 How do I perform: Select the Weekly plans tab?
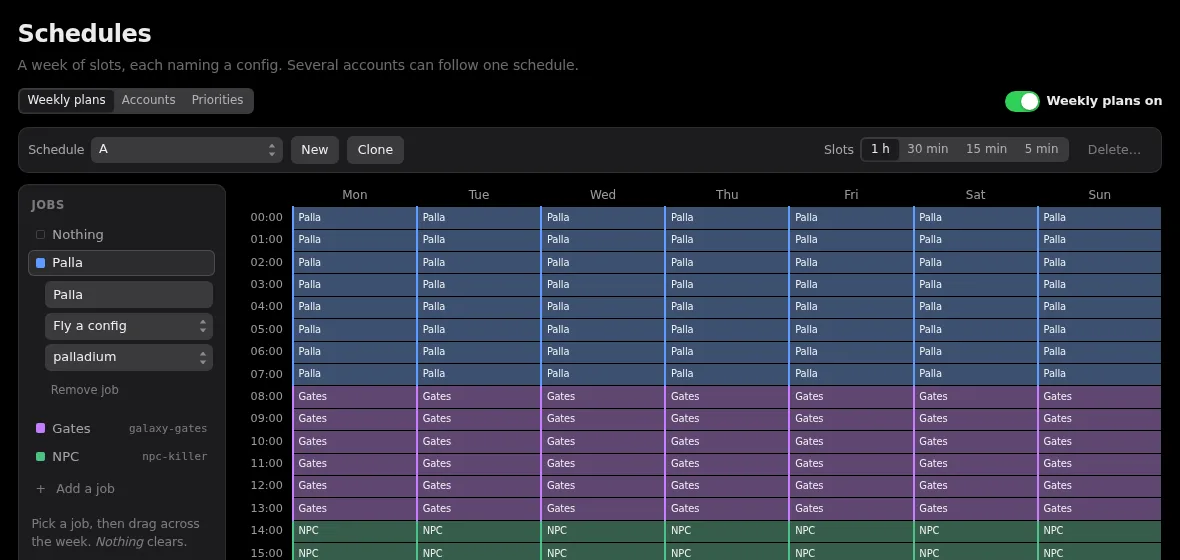click(x=66, y=100)
